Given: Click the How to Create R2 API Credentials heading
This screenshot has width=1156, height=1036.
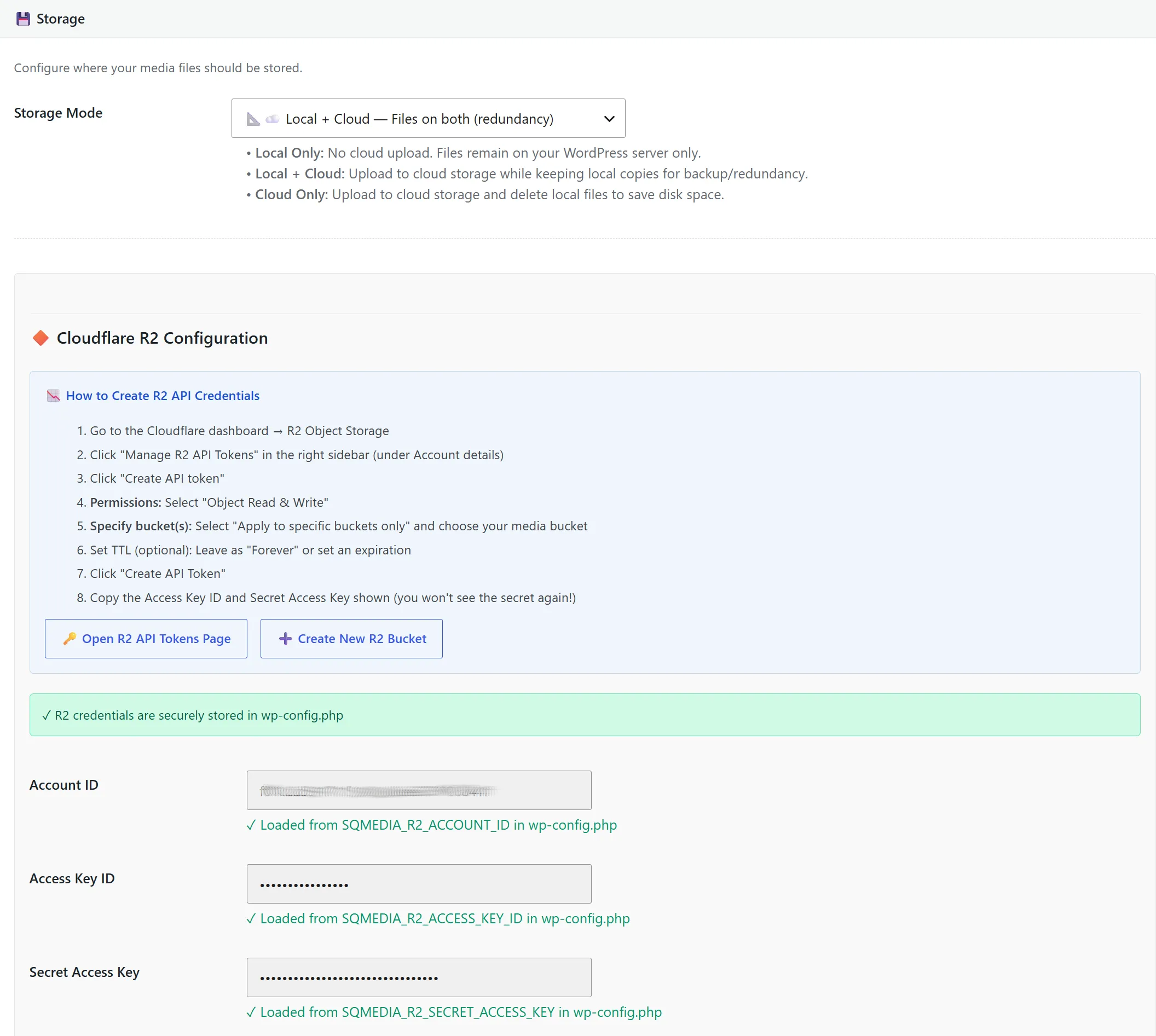Looking at the screenshot, I should [163, 396].
